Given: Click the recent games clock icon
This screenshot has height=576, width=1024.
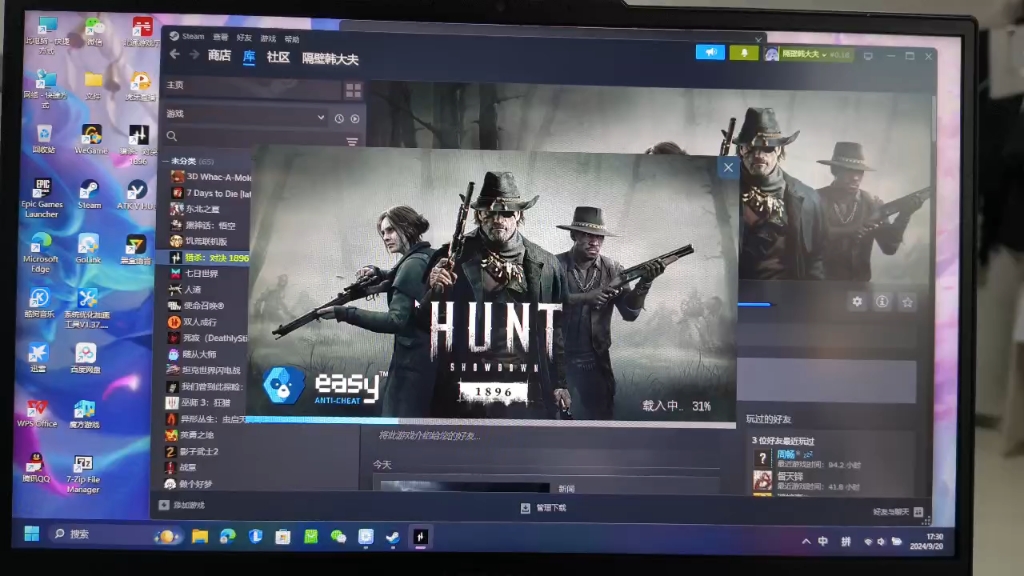Looking at the screenshot, I should coord(340,119).
